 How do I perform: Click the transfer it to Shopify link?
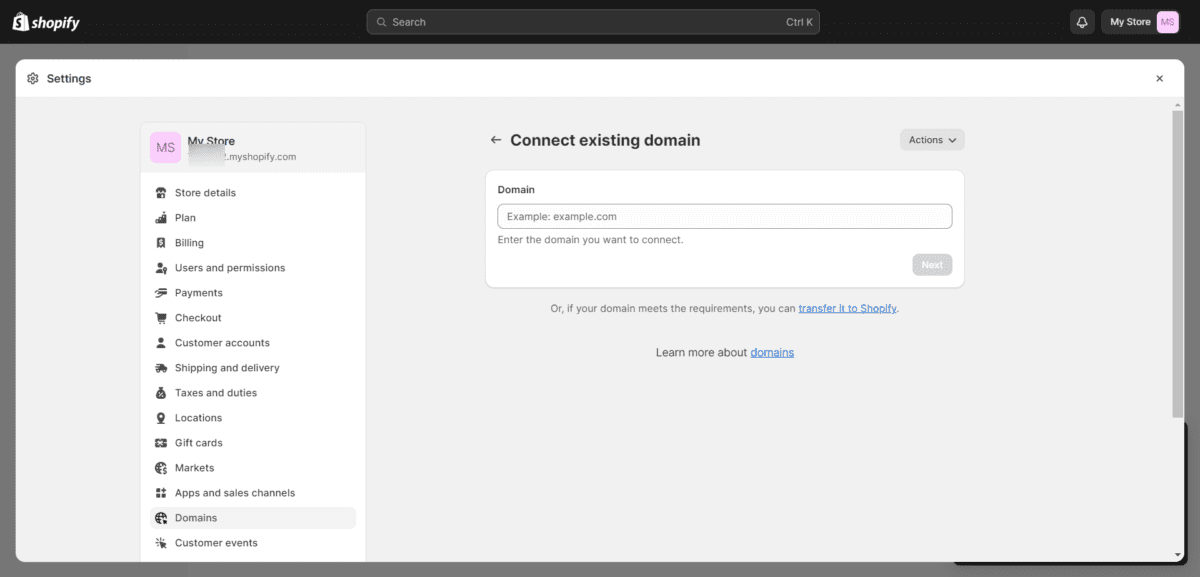click(847, 308)
